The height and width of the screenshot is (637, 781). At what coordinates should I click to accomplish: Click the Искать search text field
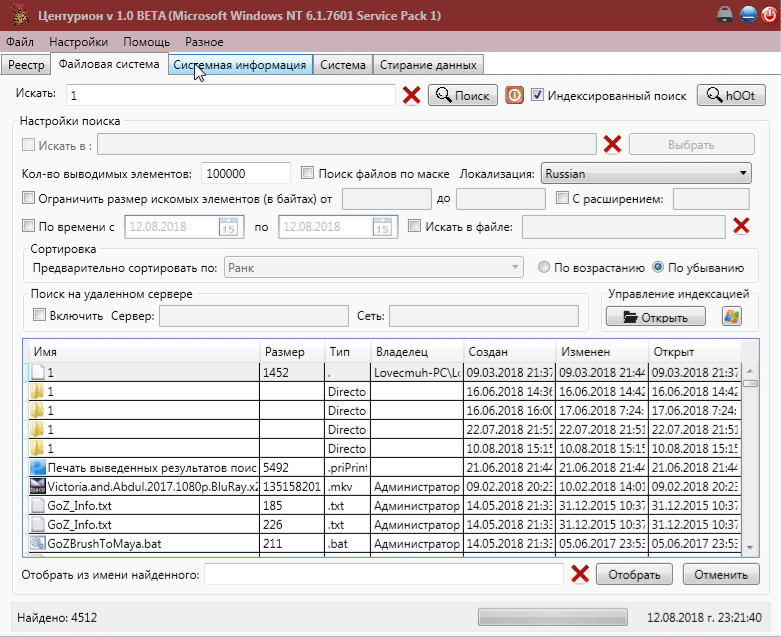click(231, 95)
